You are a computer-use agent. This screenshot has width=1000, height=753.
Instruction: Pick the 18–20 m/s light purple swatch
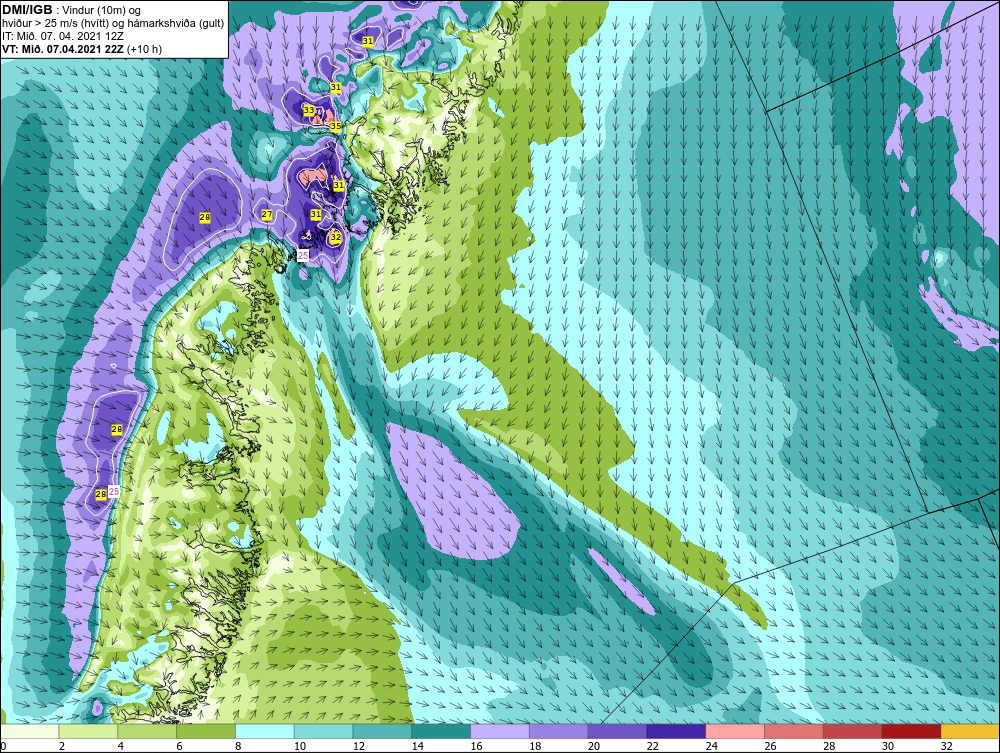point(559,731)
